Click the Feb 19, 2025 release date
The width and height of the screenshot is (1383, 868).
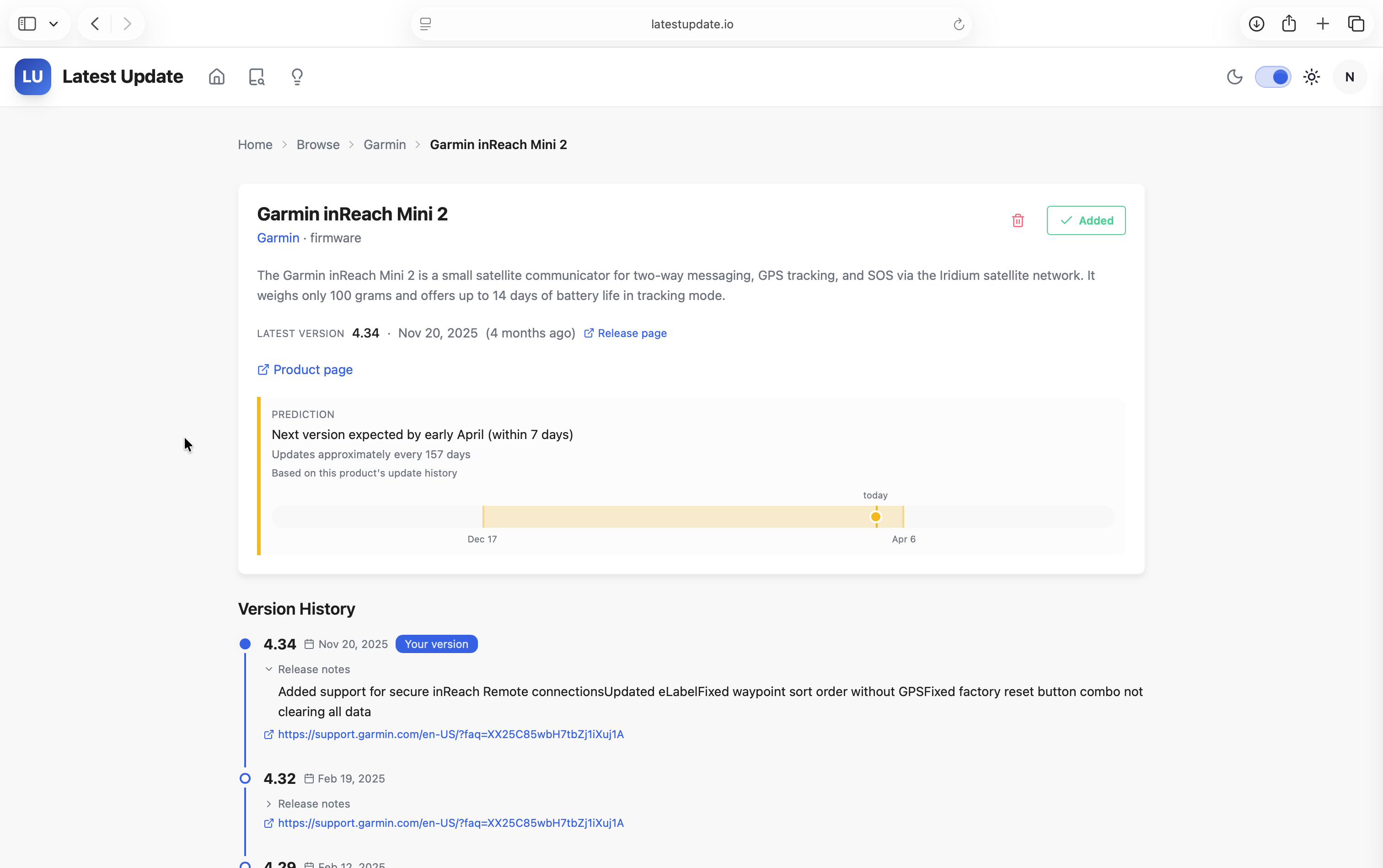351,778
